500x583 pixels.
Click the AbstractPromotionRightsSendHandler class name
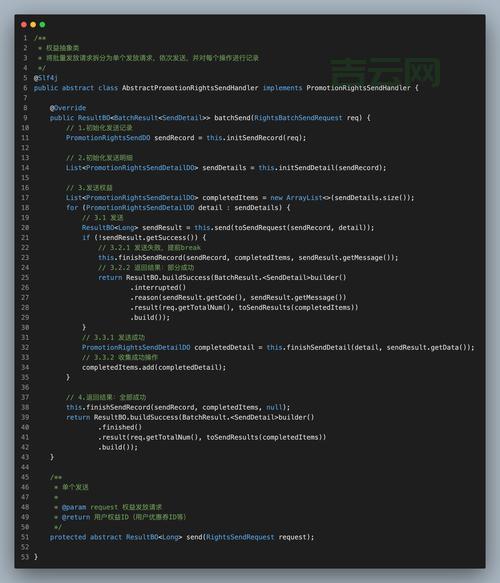tap(190, 88)
